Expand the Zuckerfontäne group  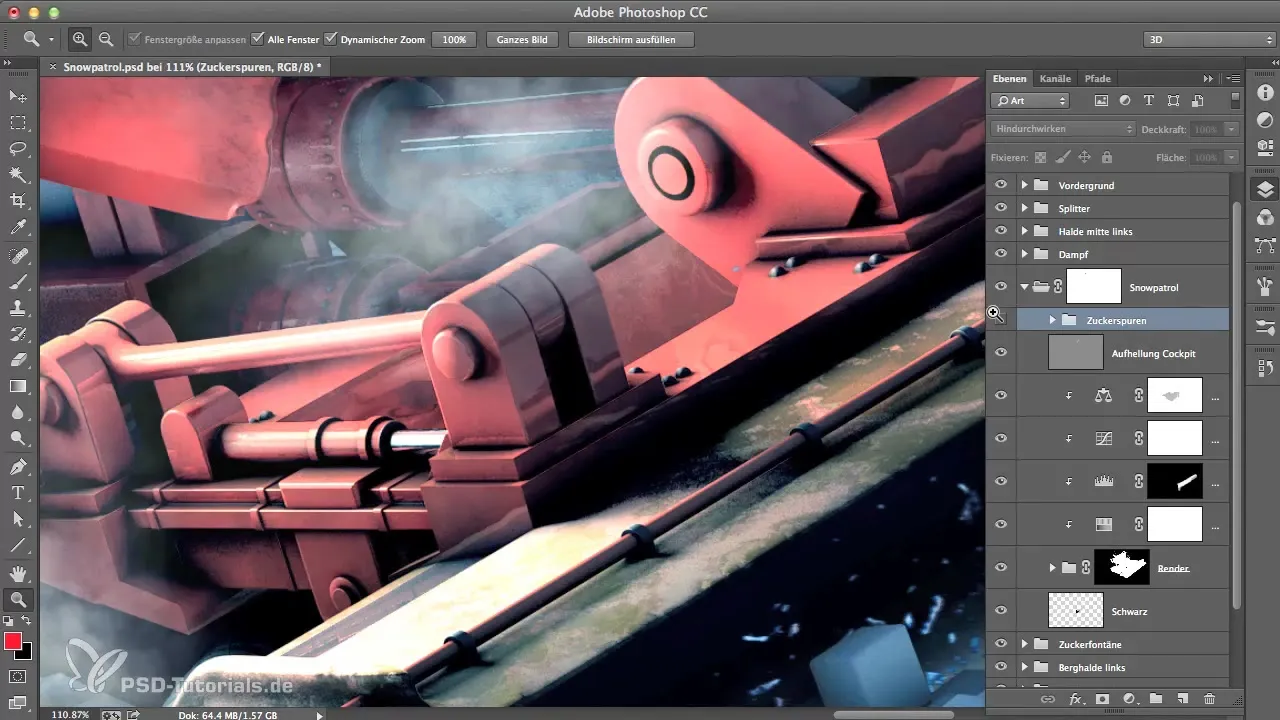point(1024,643)
